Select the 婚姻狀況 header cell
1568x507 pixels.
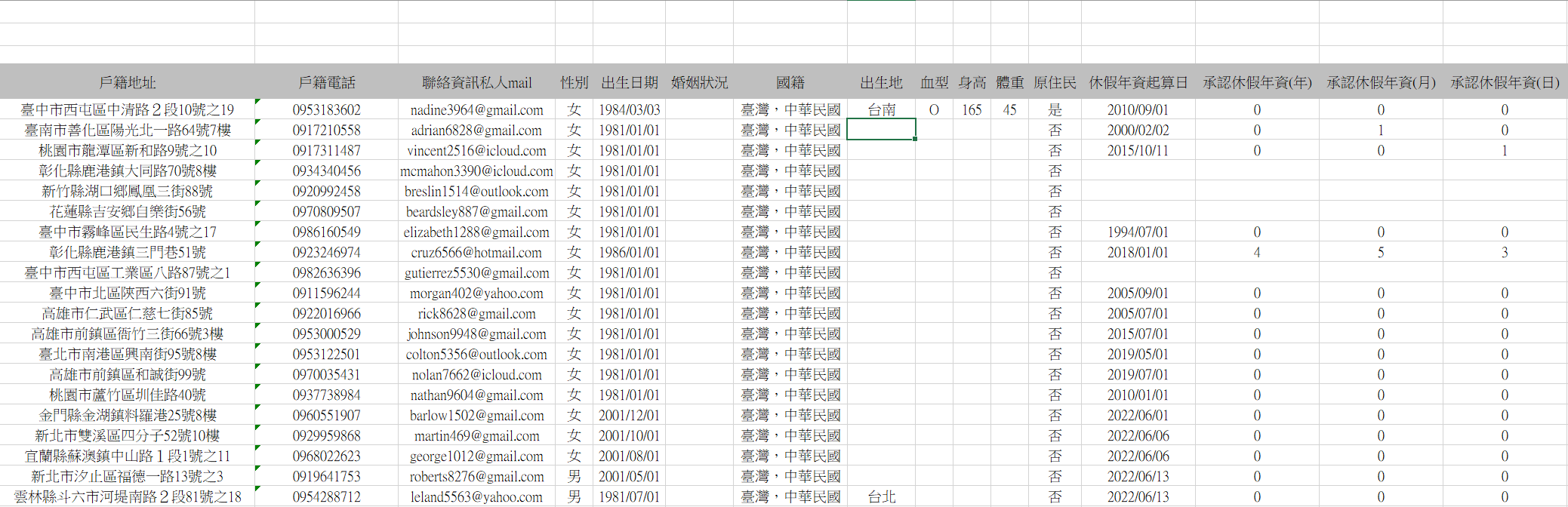(699, 82)
